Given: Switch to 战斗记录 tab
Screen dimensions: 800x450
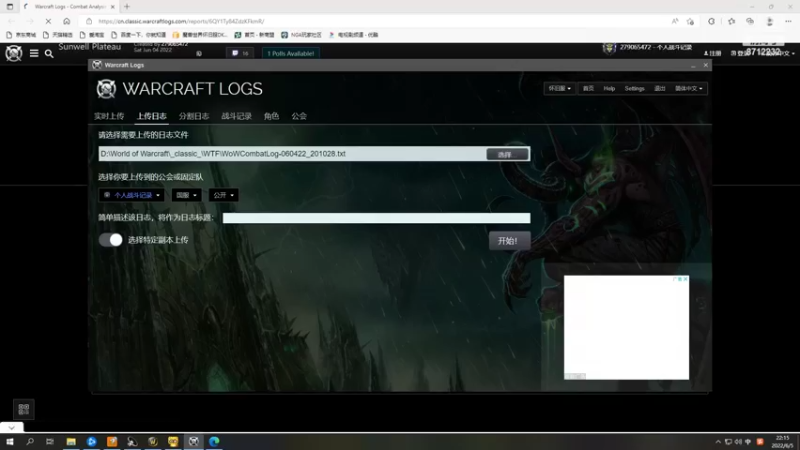Looking at the screenshot, I should [236, 116].
